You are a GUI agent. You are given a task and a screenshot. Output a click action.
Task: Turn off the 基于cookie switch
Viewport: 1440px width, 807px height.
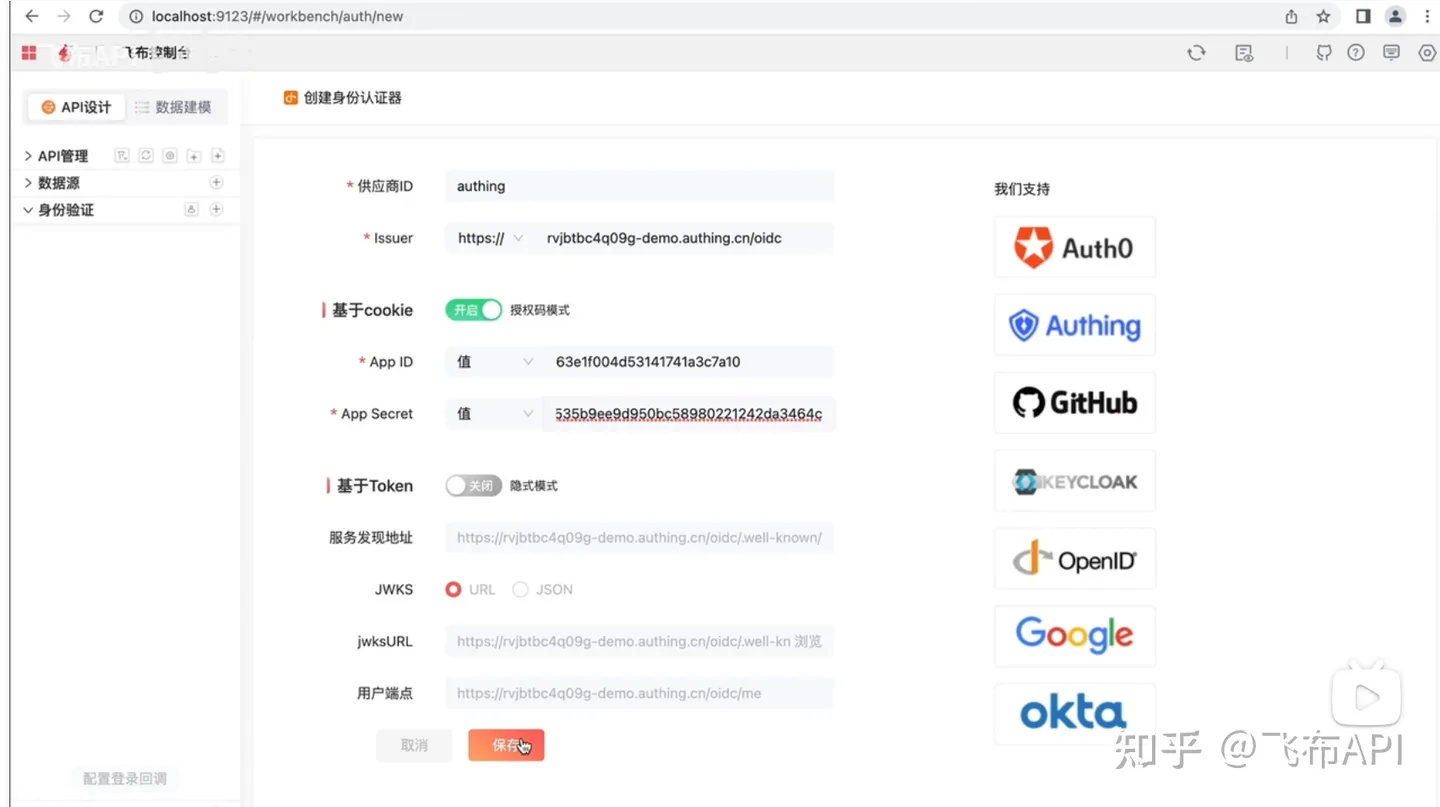click(x=473, y=310)
